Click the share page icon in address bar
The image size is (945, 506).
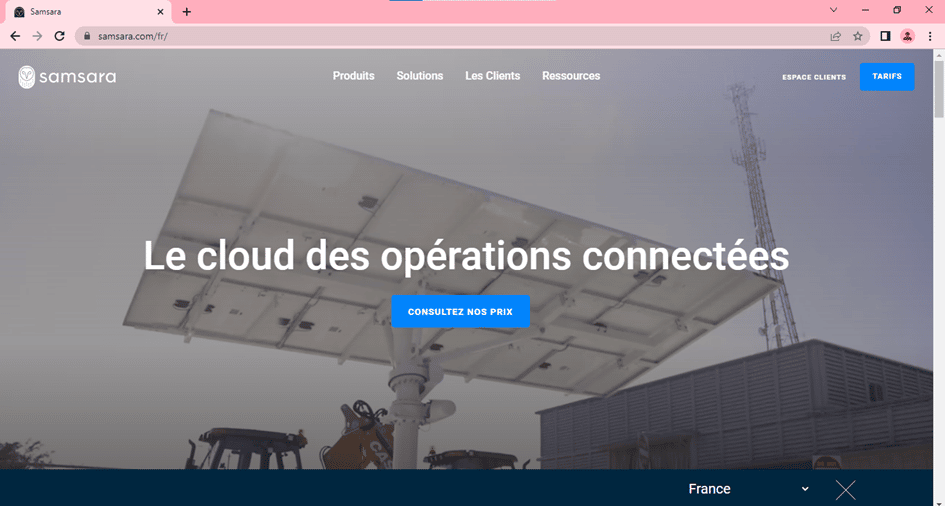[x=835, y=36]
